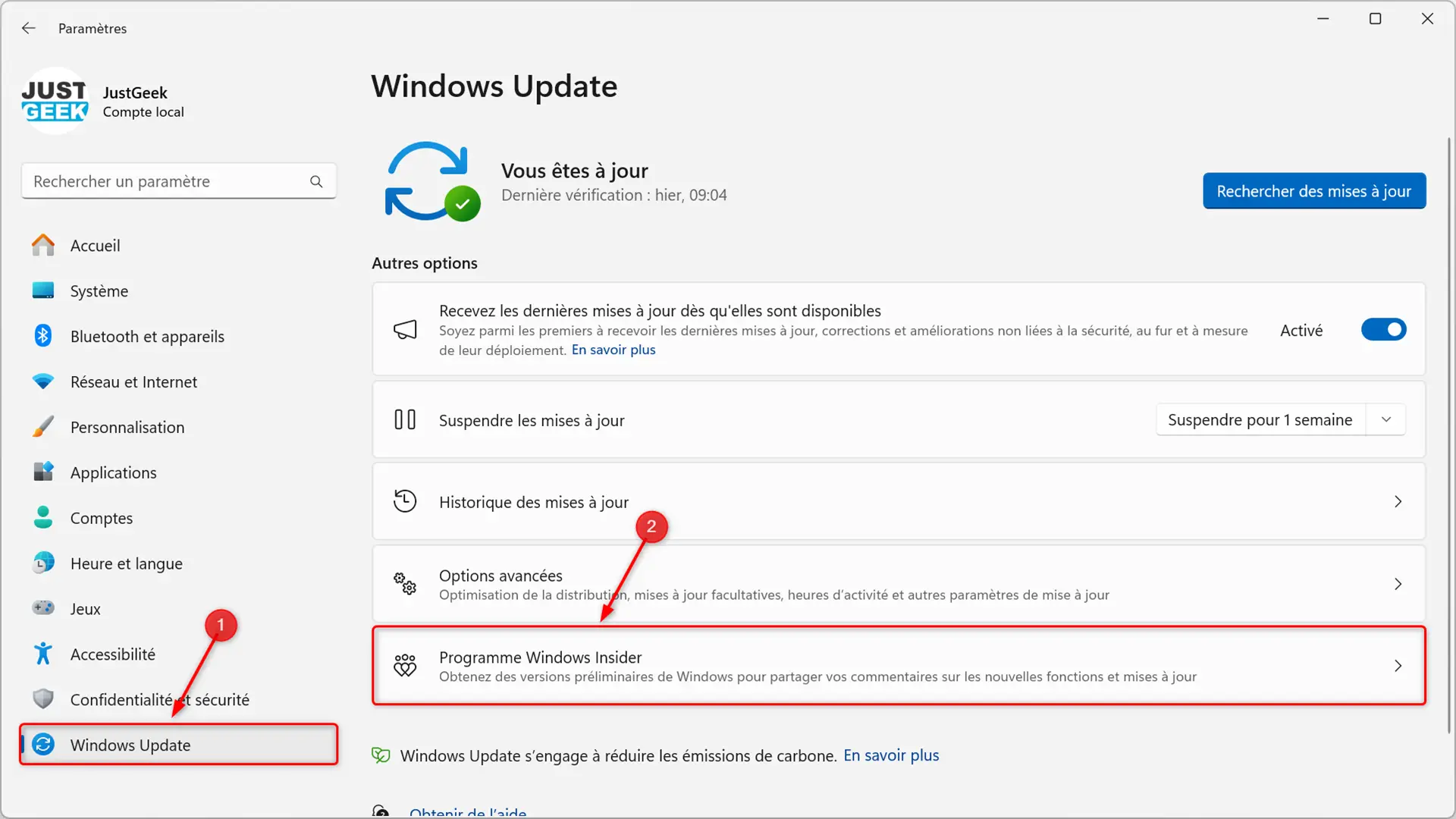Open Accueil in the sidebar

pos(179,245)
